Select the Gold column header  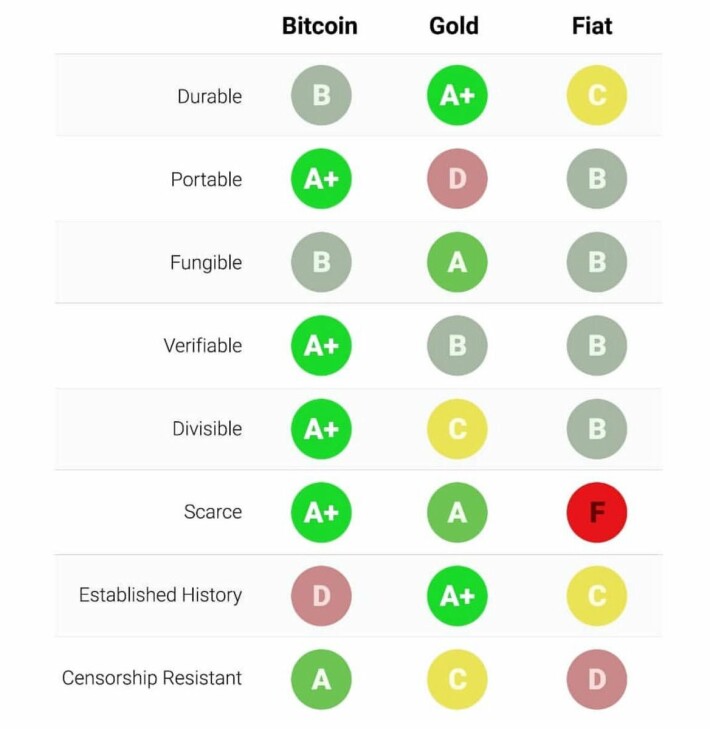[x=454, y=26]
